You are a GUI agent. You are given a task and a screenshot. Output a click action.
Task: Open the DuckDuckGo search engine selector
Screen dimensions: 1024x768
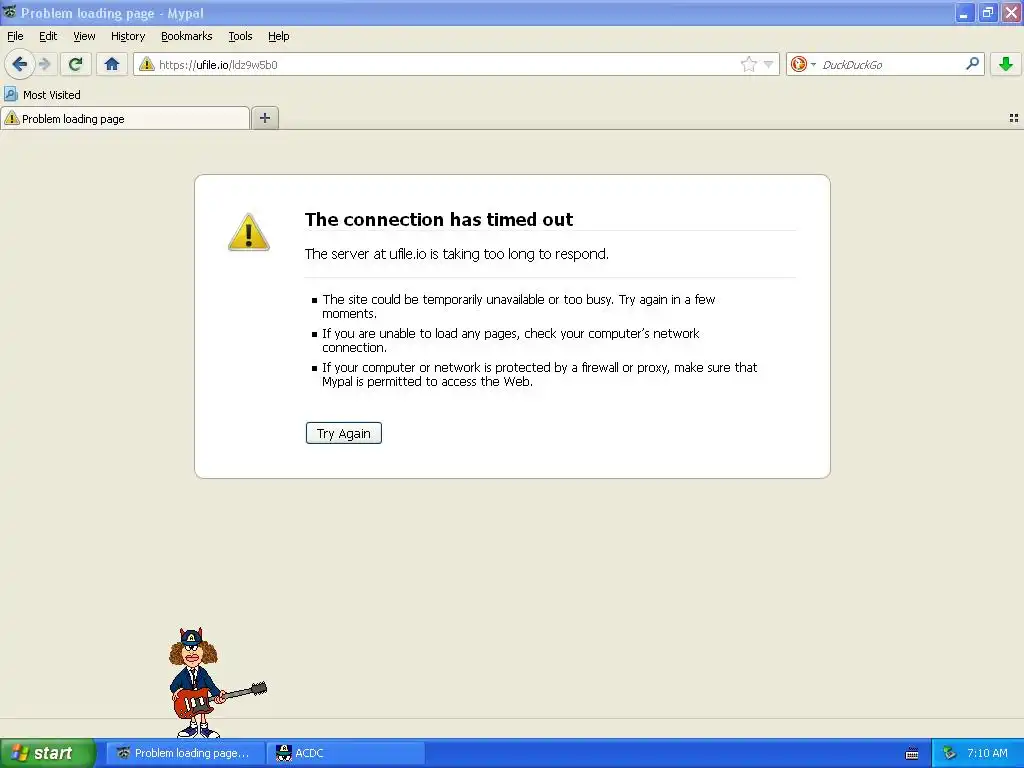tap(803, 64)
